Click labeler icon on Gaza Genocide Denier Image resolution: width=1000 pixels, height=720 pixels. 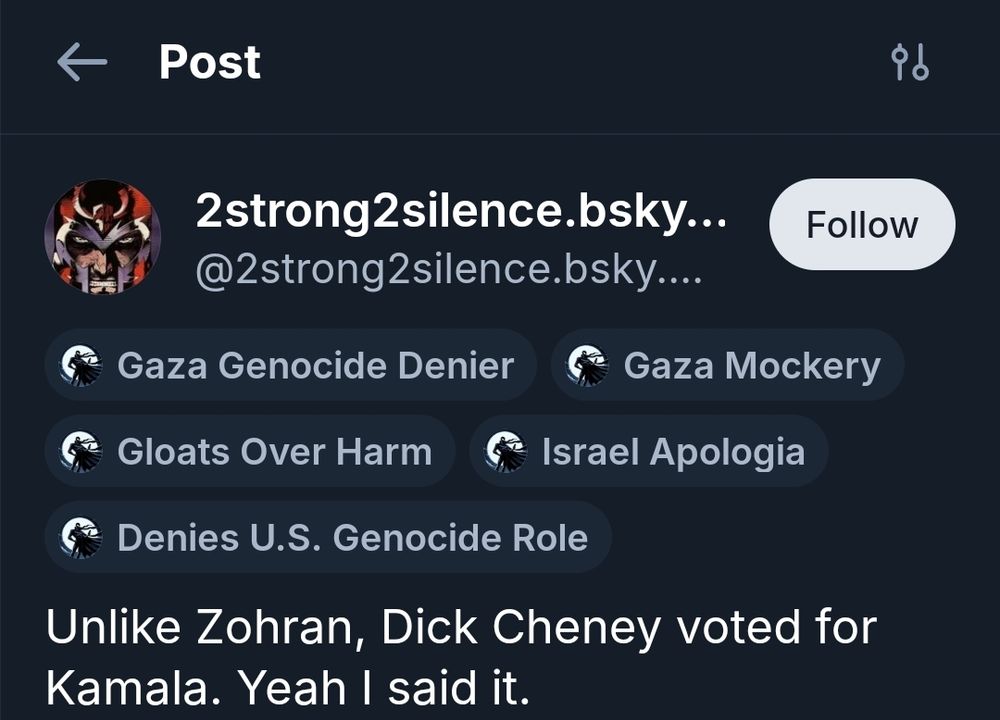coord(81,366)
